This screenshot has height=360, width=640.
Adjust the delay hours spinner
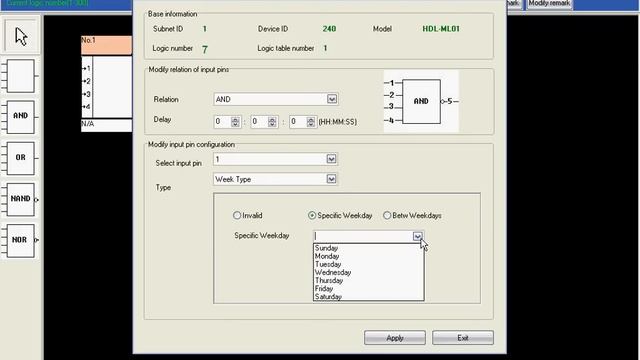pyautogui.click(x=235, y=122)
